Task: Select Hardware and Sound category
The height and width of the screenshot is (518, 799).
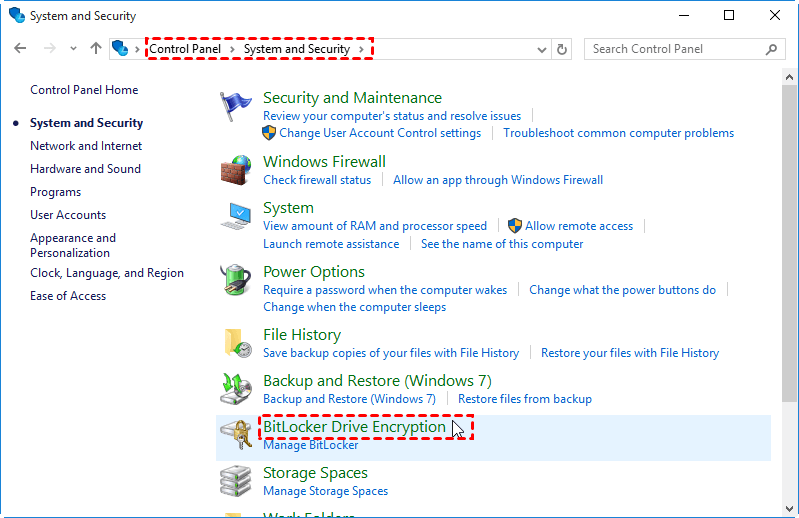Action: pyautogui.click(x=85, y=169)
